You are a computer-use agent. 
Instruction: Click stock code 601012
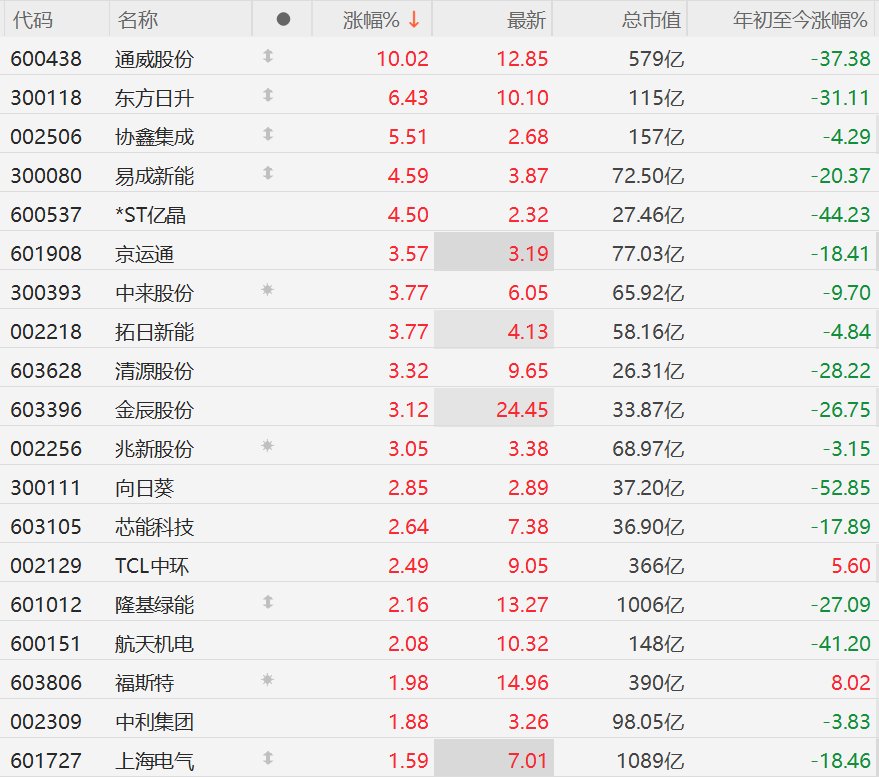[46, 604]
